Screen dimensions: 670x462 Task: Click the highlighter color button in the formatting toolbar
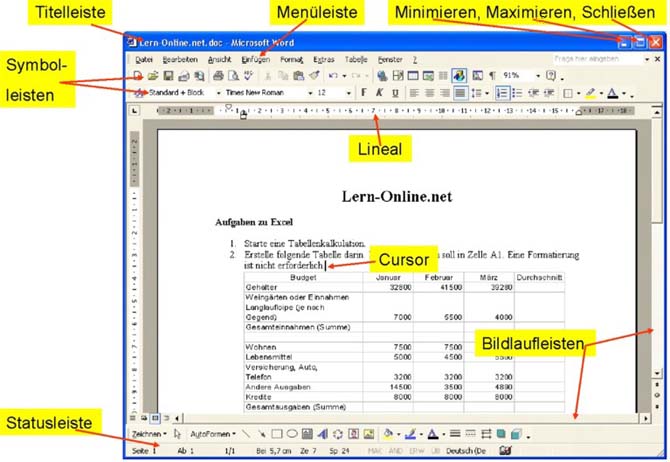point(591,93)
